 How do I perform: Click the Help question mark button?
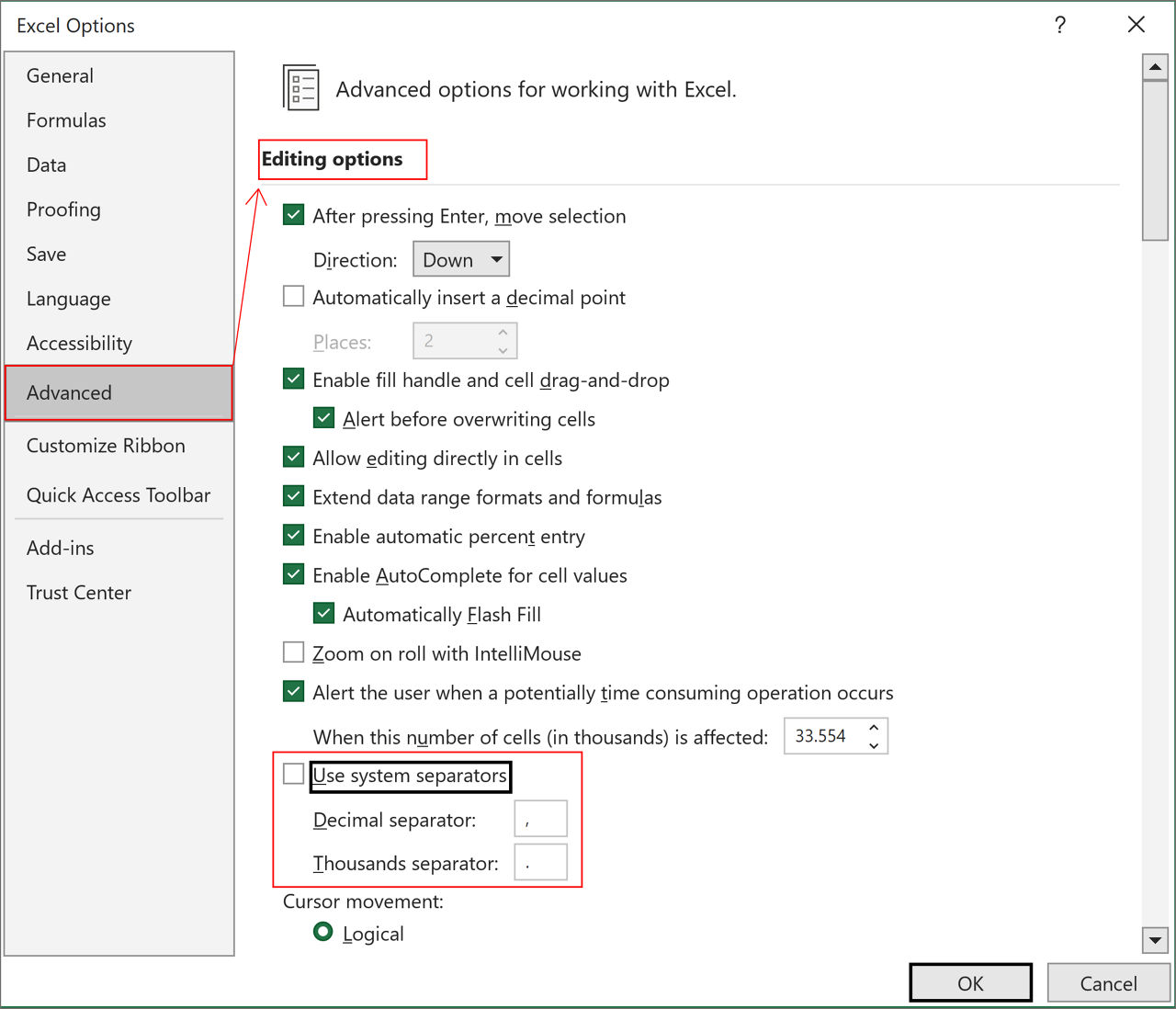click(1060, 25)
